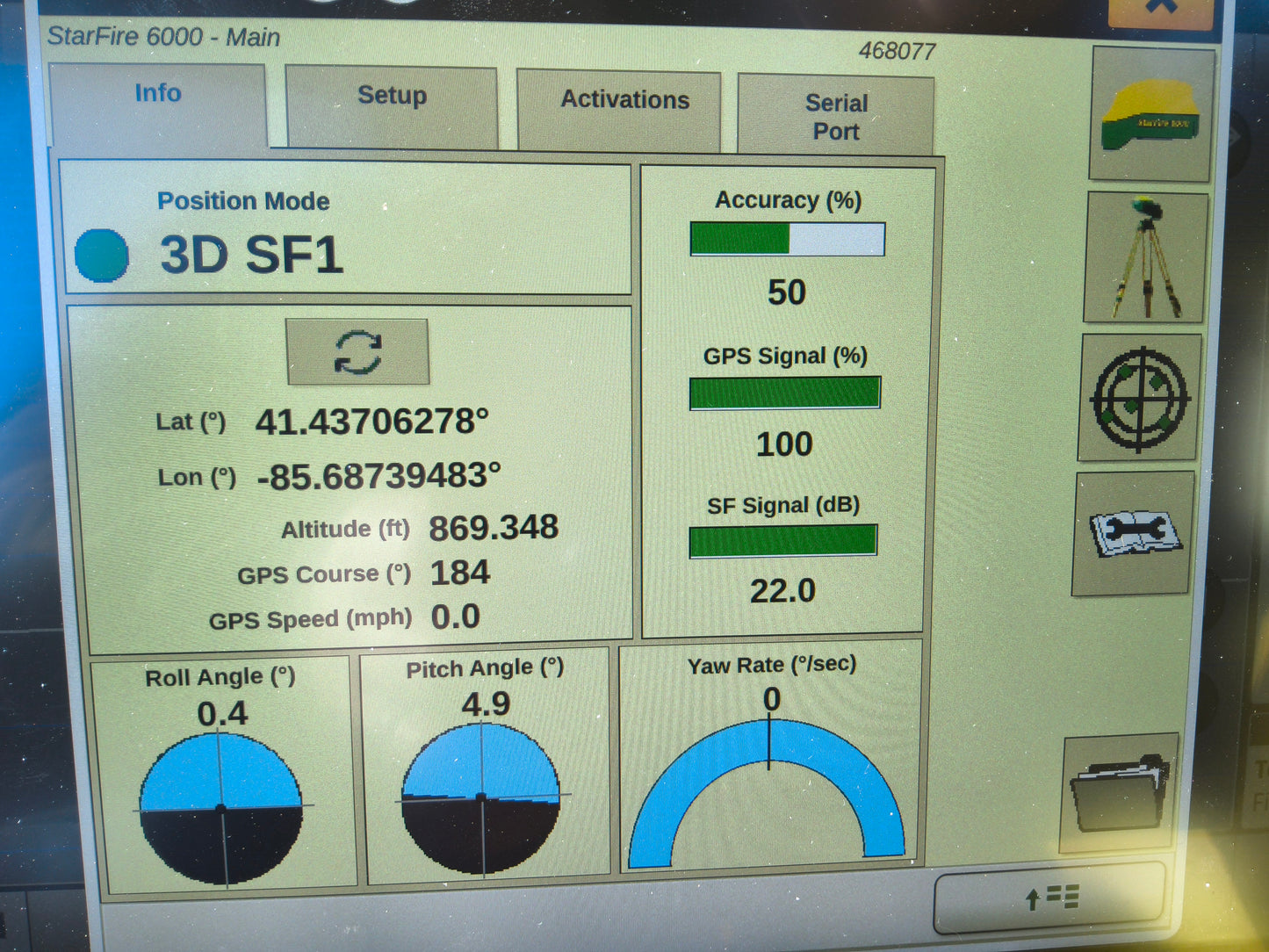The height and width of the screenshot is (952, 1269).
Task: Select the base station tripod icon
Action: coord(1144,257)
